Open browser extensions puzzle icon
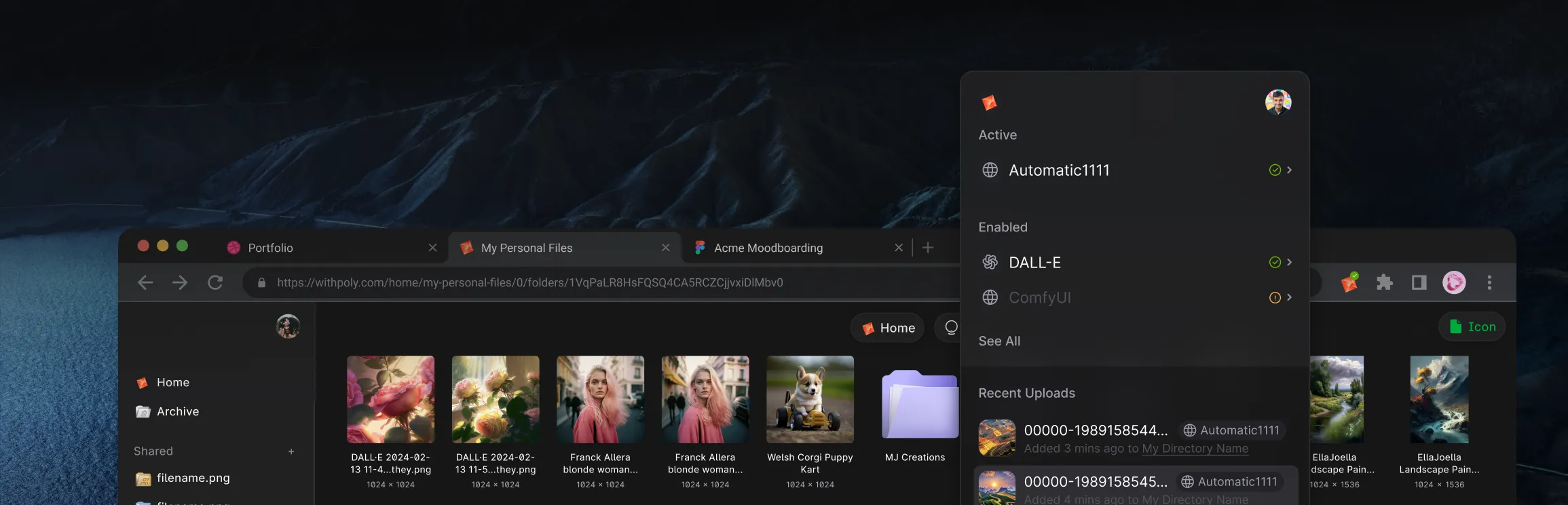This screenshot has height=505, width=1568. point(1384,282)
